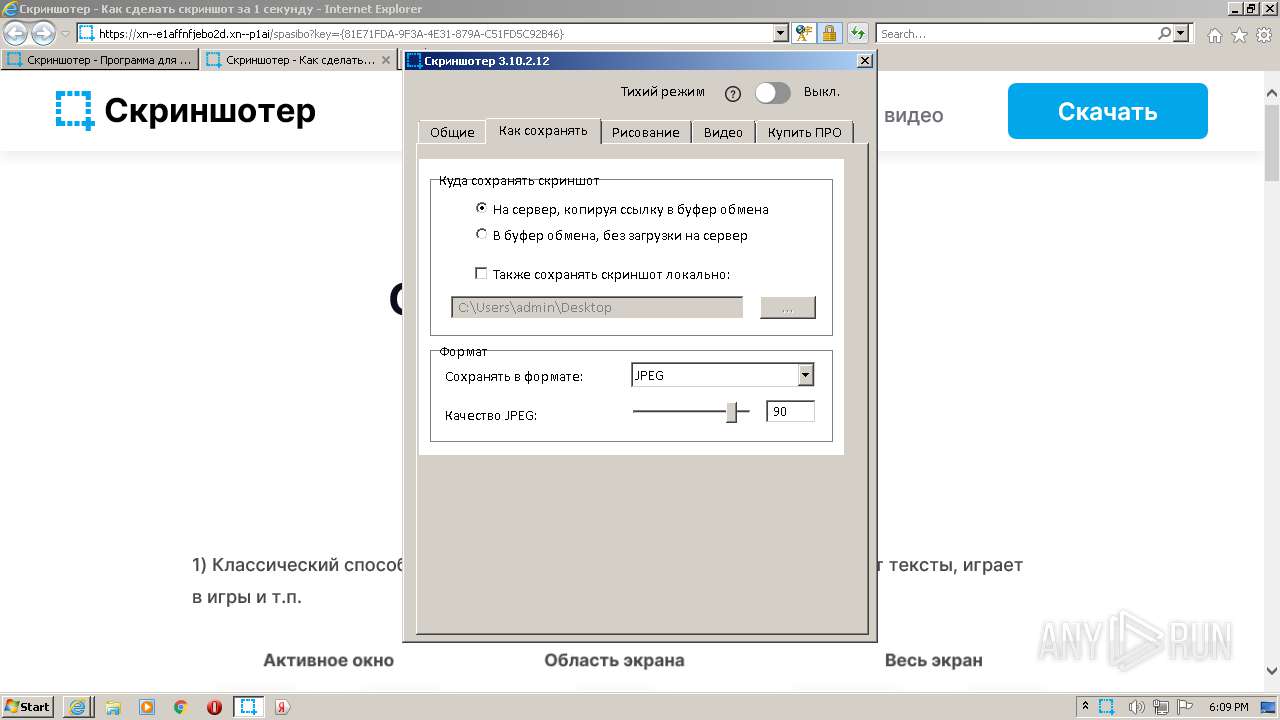1280x720 pixels.
Task: Click the Скриншотер system tray icon
Action: tap(1107, 707)
